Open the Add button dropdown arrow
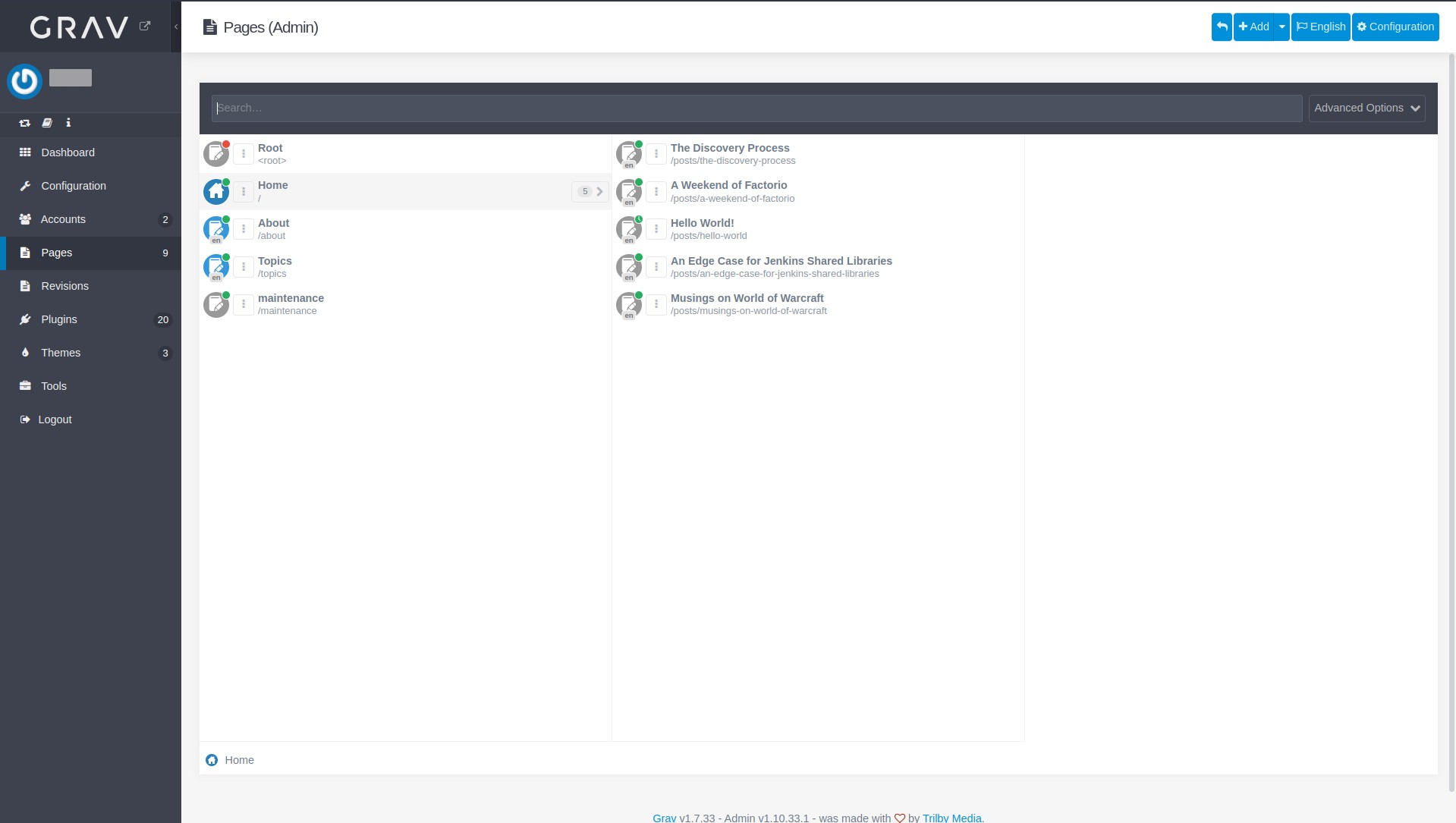This screenshot has height=823, width=1456. coord(1282,27)
